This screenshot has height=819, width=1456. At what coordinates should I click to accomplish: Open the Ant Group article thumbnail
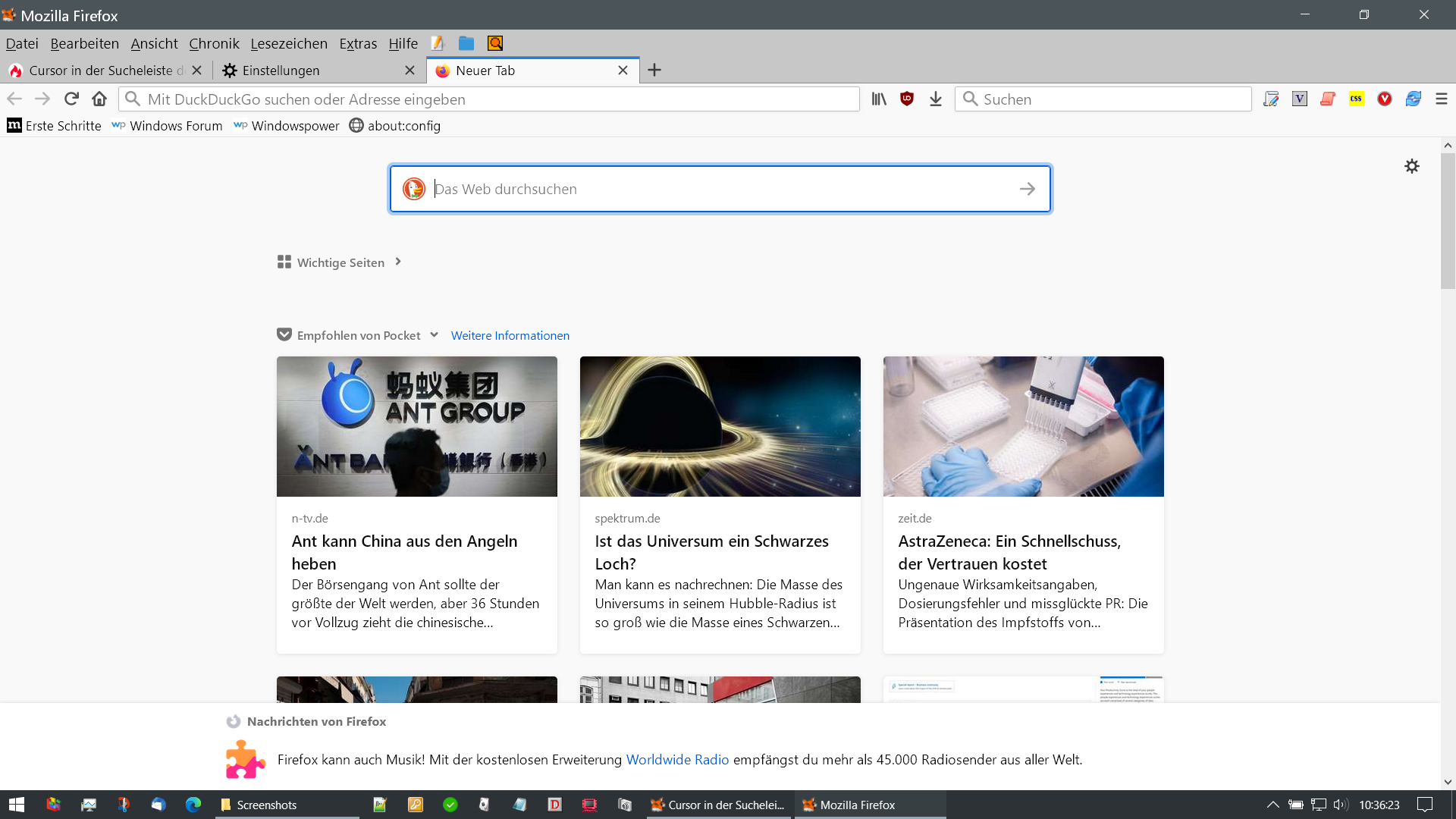pos(416,426)
